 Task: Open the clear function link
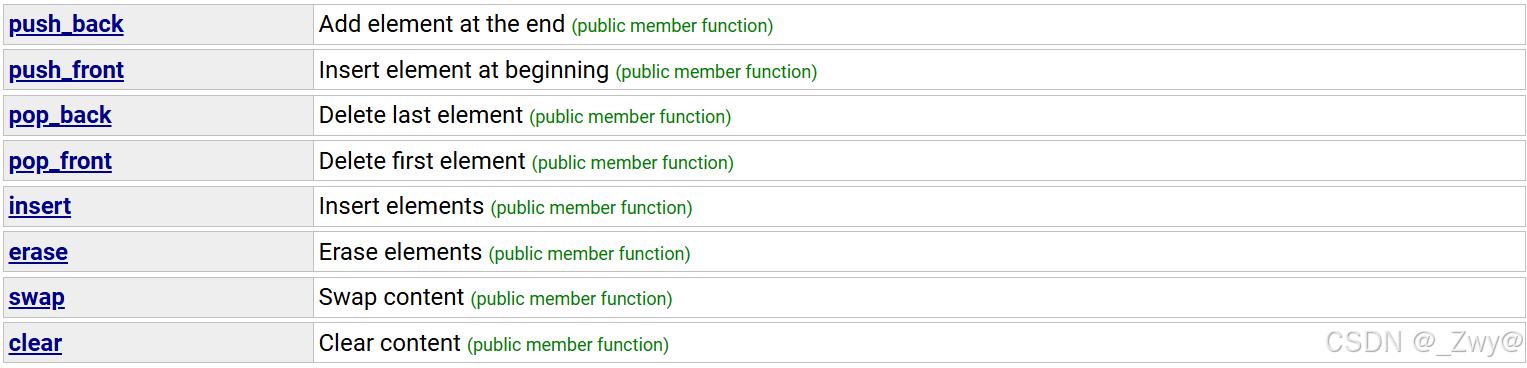[35, 343]
